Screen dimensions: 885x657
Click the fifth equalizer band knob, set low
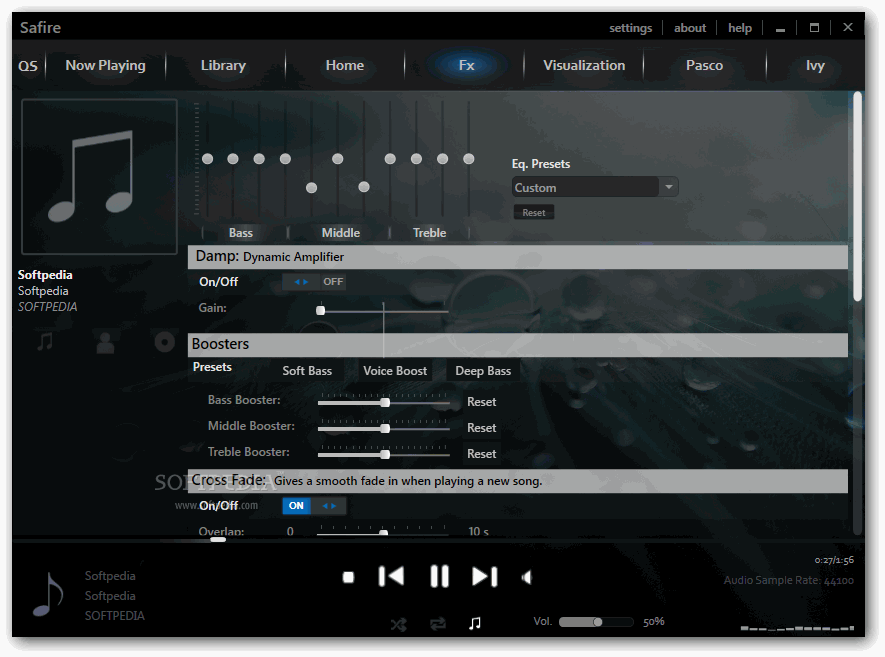pyautogui.click(x=312, y=188)
